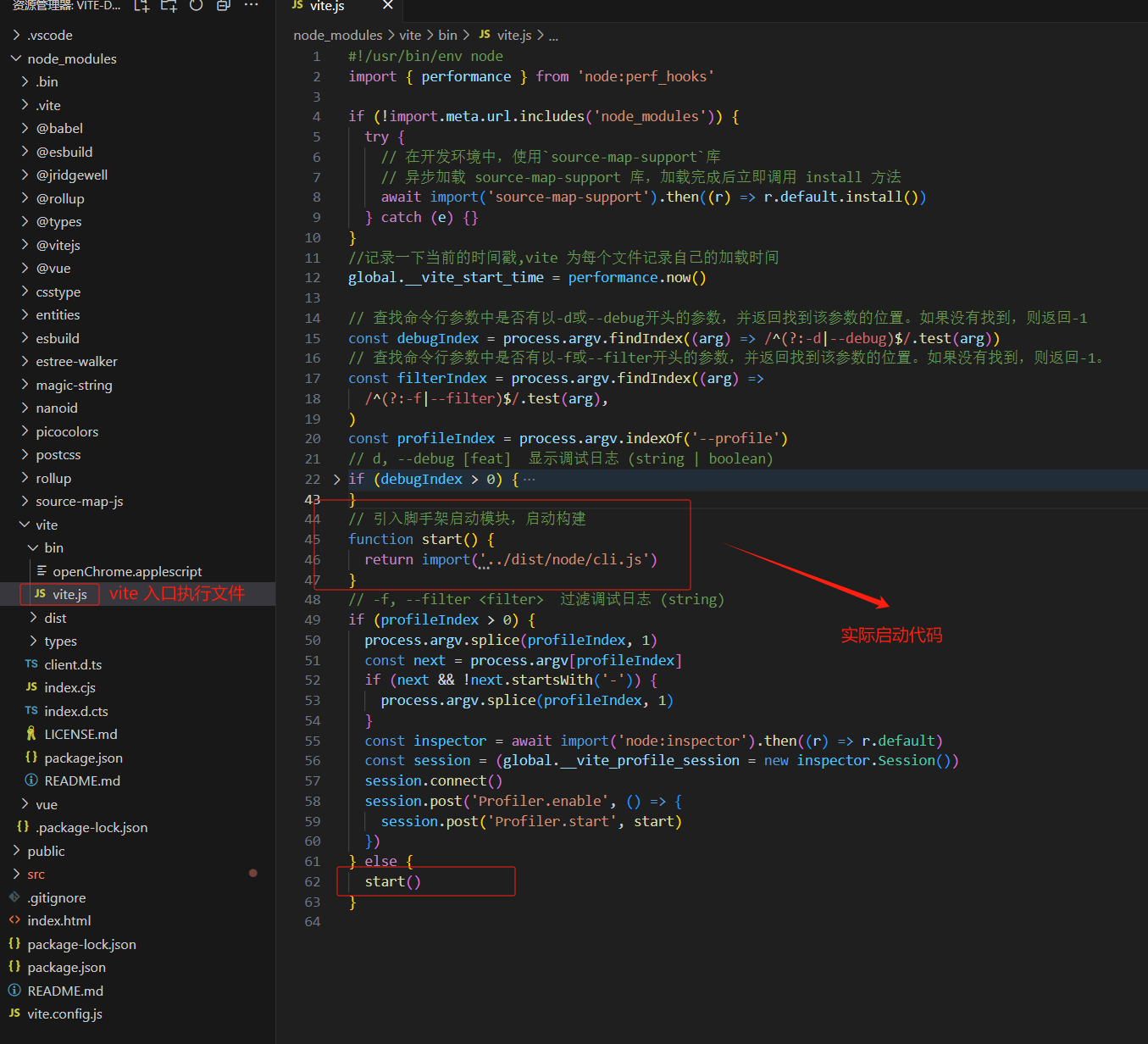Expand the @vue folder

[25, 268]
